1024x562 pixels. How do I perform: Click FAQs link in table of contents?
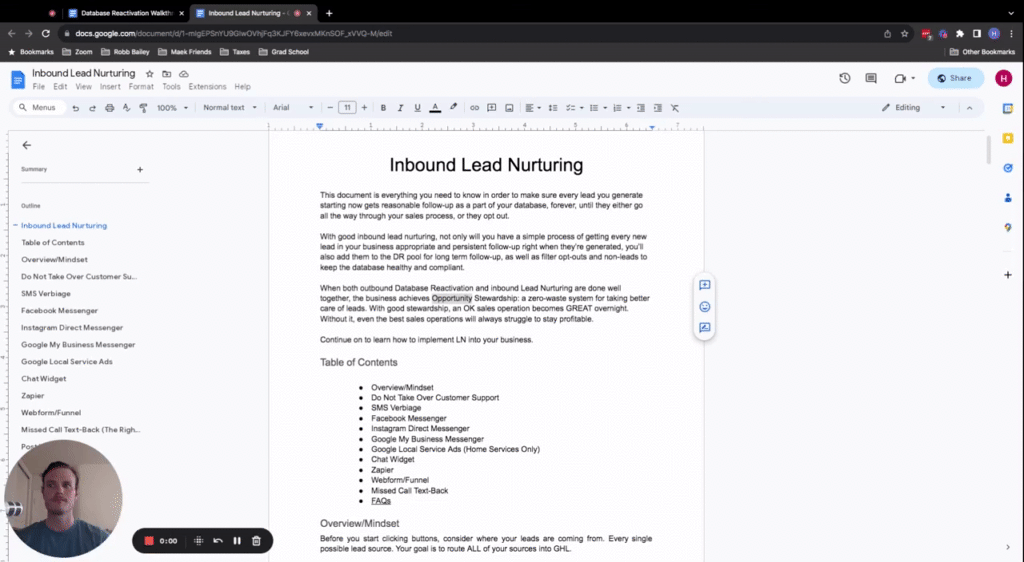(x=381, y=501)
